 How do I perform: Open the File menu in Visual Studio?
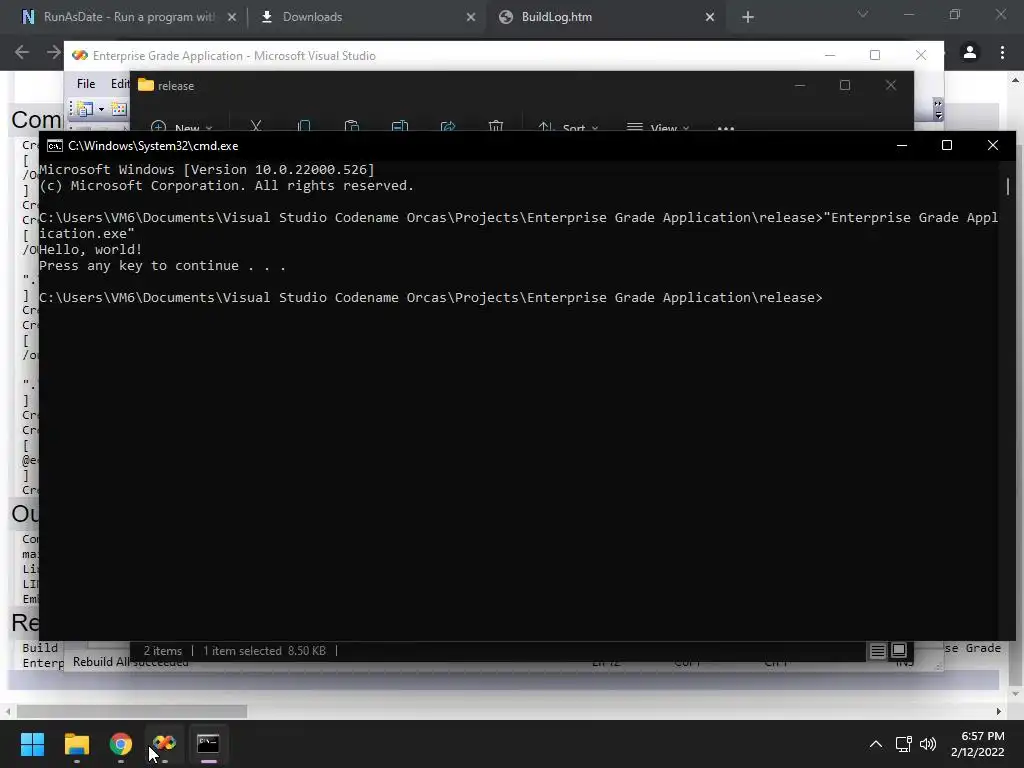86,84
